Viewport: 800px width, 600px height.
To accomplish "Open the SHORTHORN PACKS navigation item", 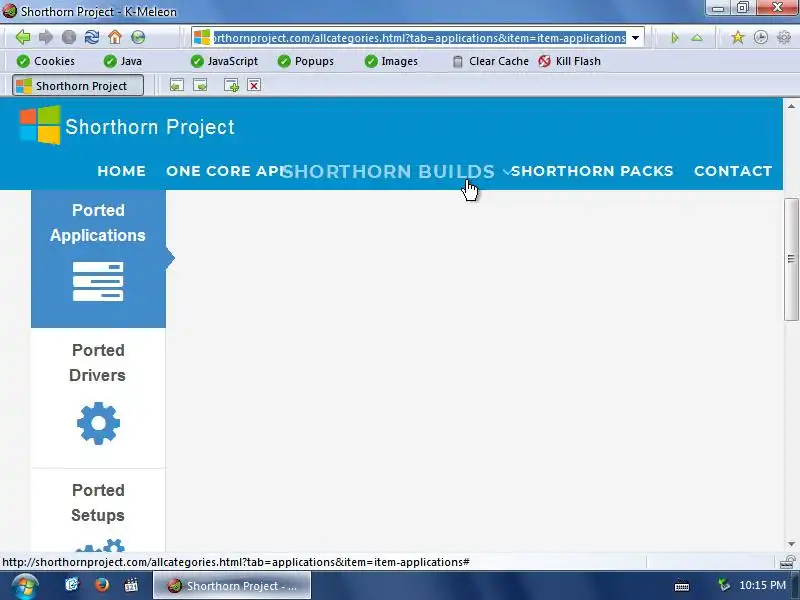I will click(592, 171).
